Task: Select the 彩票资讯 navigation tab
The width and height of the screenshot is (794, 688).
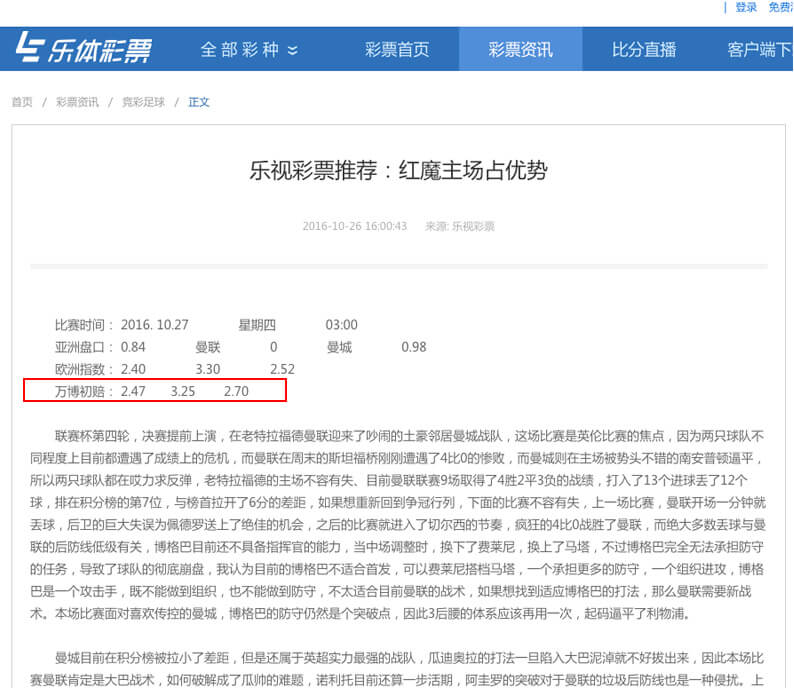Action: point(520,49)
